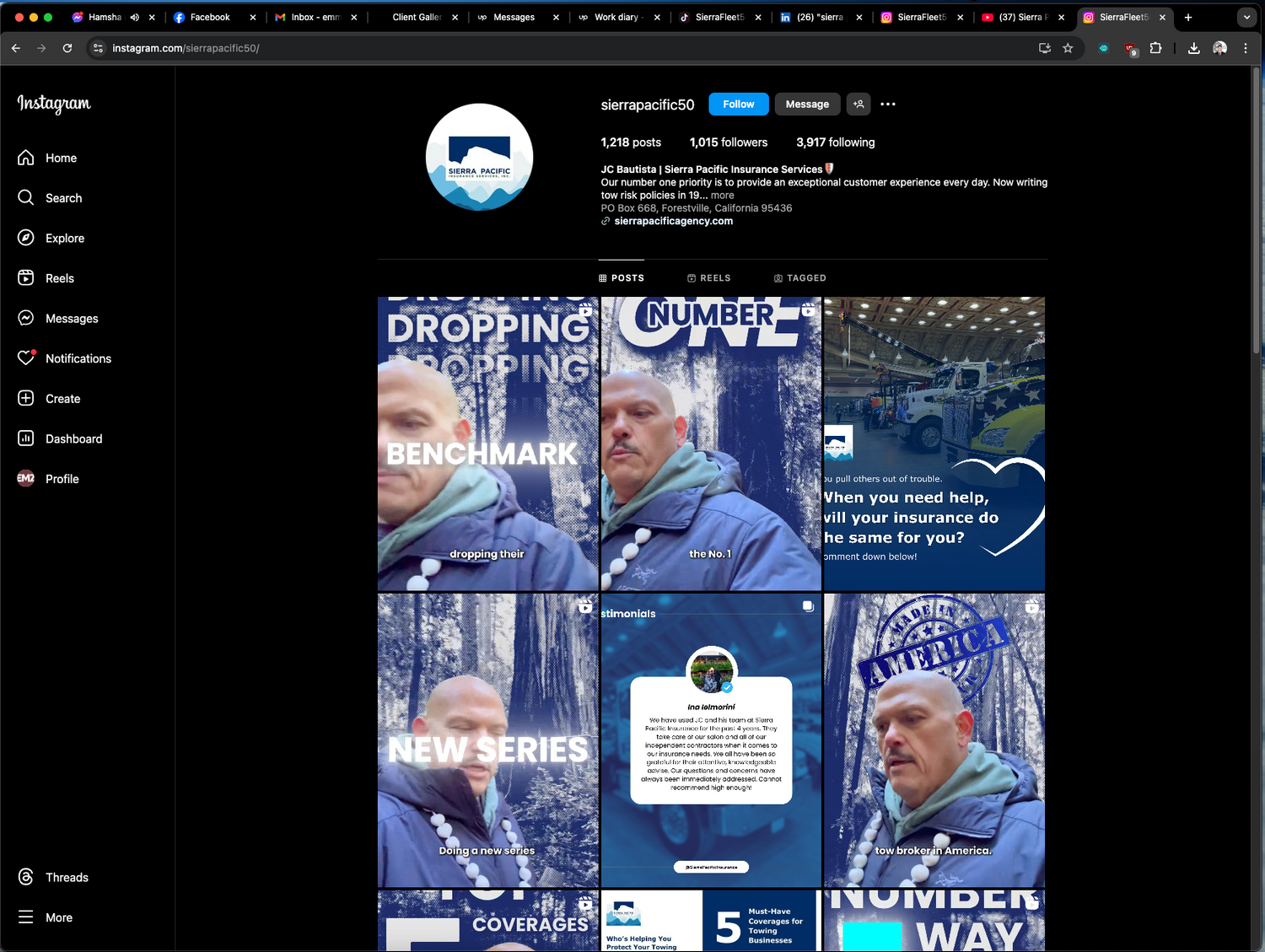
Task: Switch to the Reels profile tab
Action: [x=709, y=278]
